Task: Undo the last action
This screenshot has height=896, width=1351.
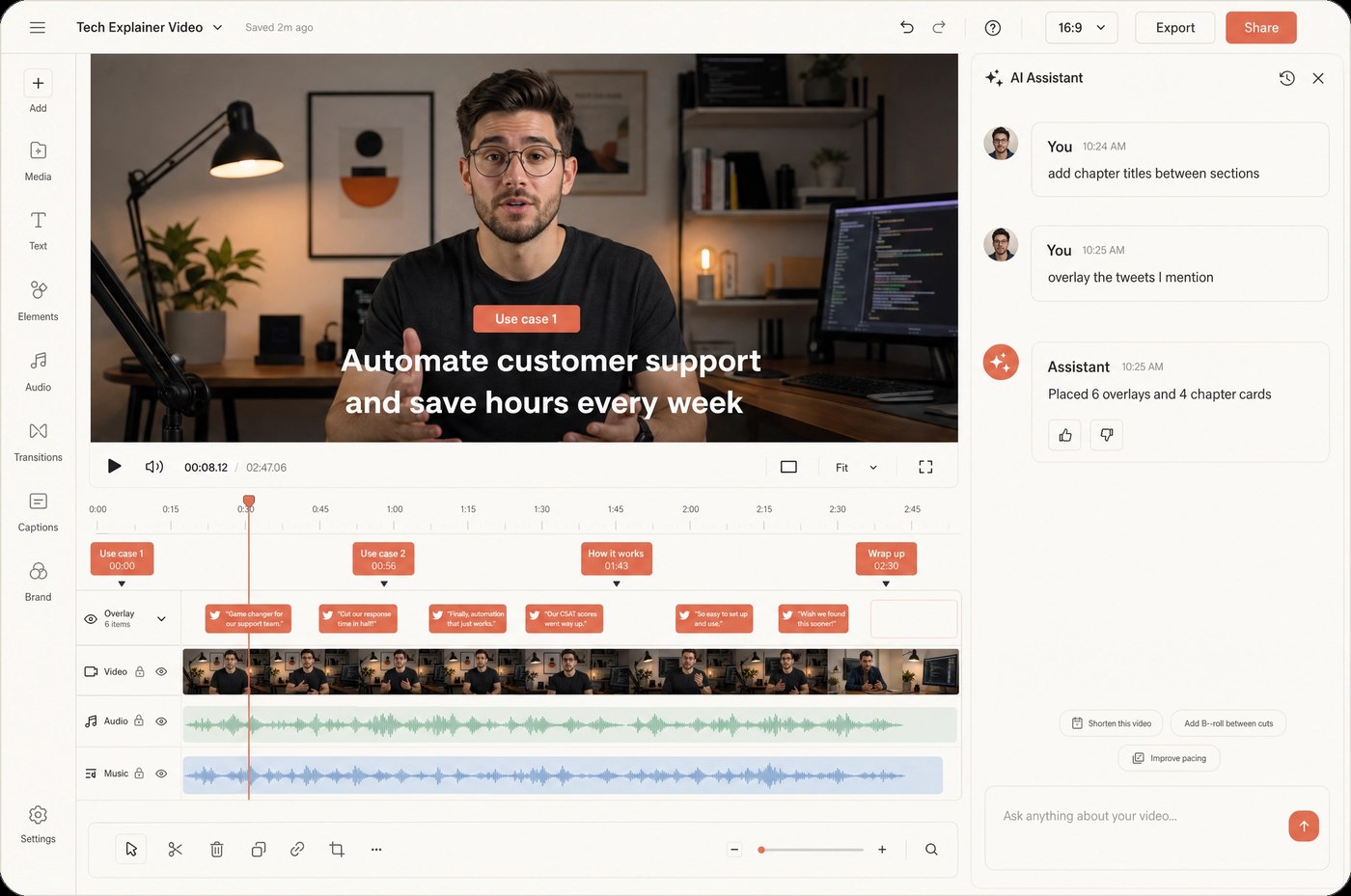Action: 906,27
